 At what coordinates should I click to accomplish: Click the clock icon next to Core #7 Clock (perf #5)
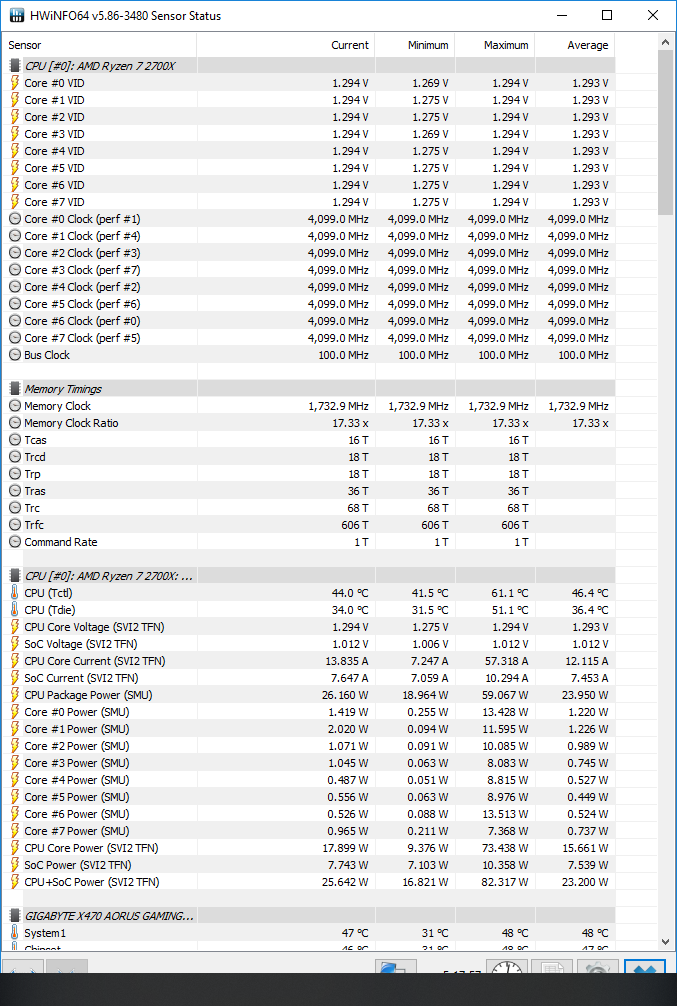click(x=15, y=337)
